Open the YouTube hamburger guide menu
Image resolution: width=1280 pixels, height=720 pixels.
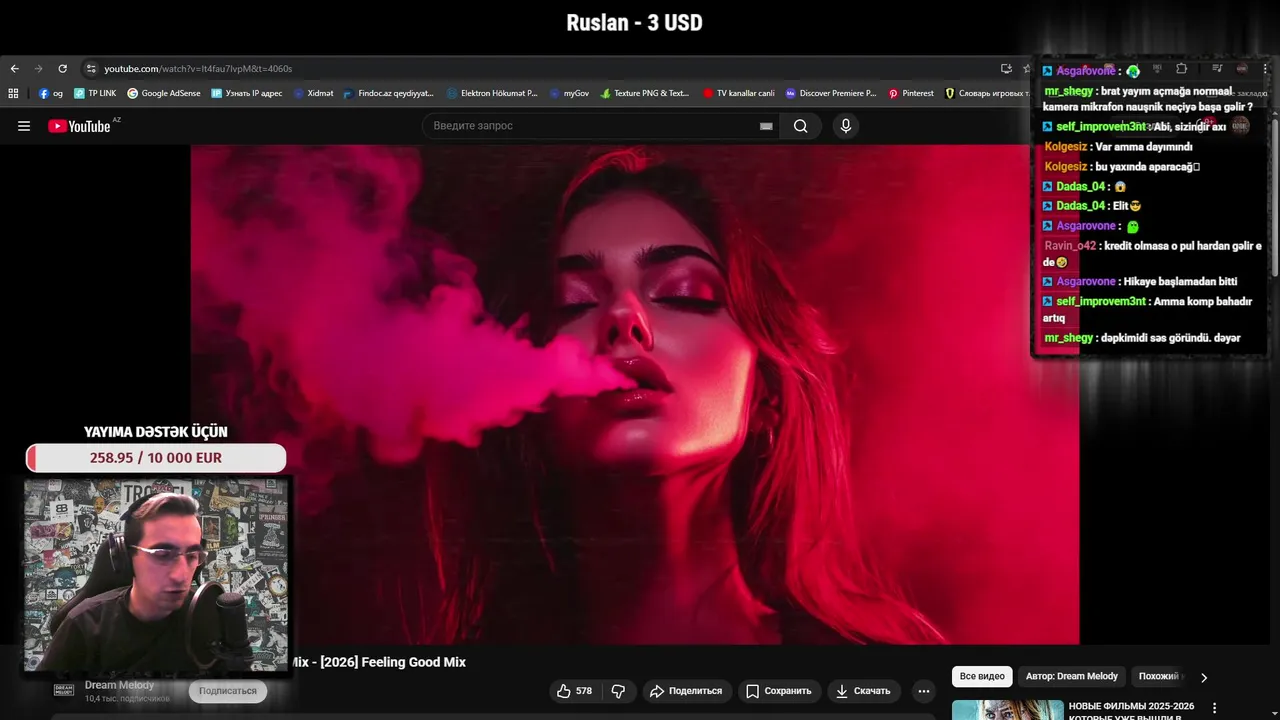(x=24, y=126)
